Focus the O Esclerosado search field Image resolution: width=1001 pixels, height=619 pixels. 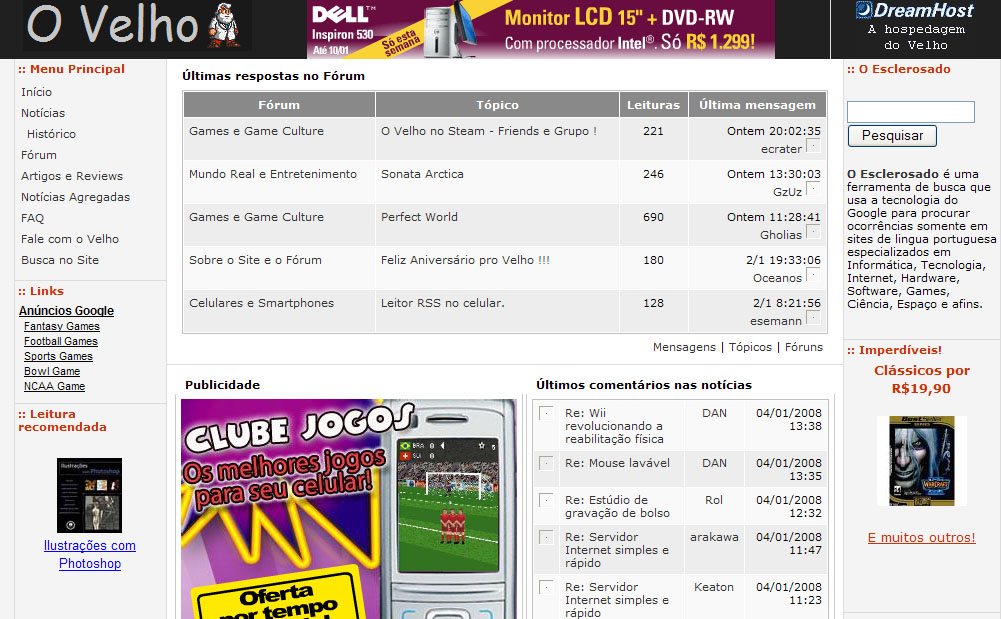coord(910,112)
